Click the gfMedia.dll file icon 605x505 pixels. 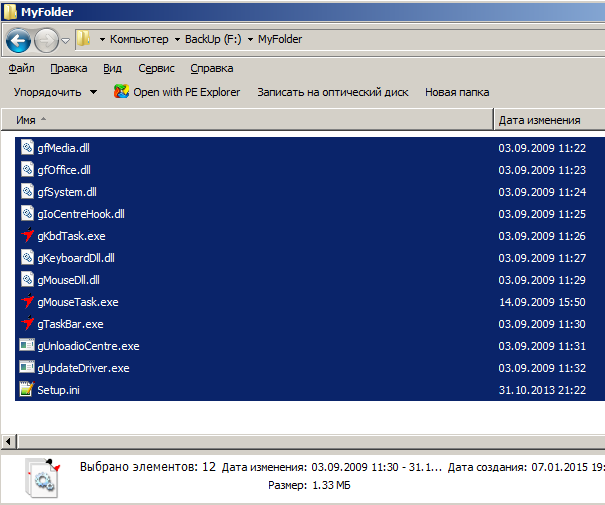[x=27, y=148]
